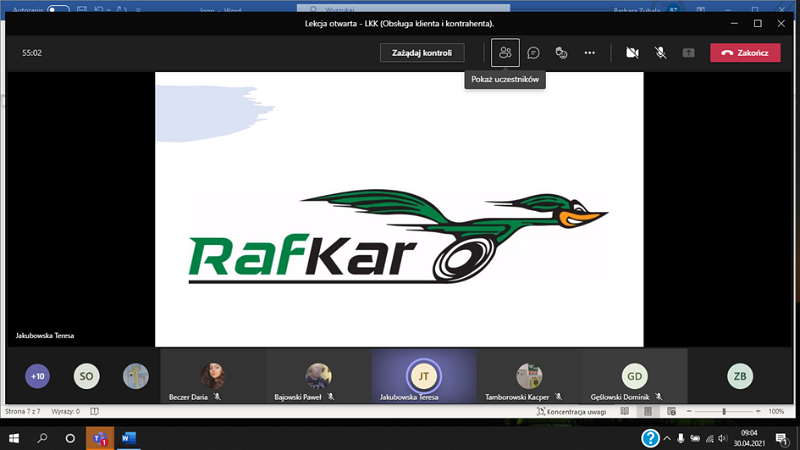Toggle the Autozapis switch in Word title bar
800x450 pixels.
click(58, 10)
